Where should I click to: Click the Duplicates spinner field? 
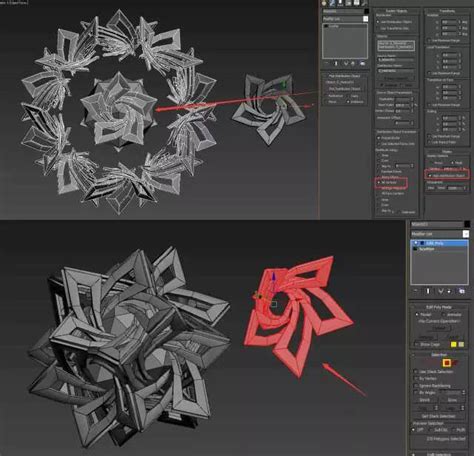(x=403, y=99)
